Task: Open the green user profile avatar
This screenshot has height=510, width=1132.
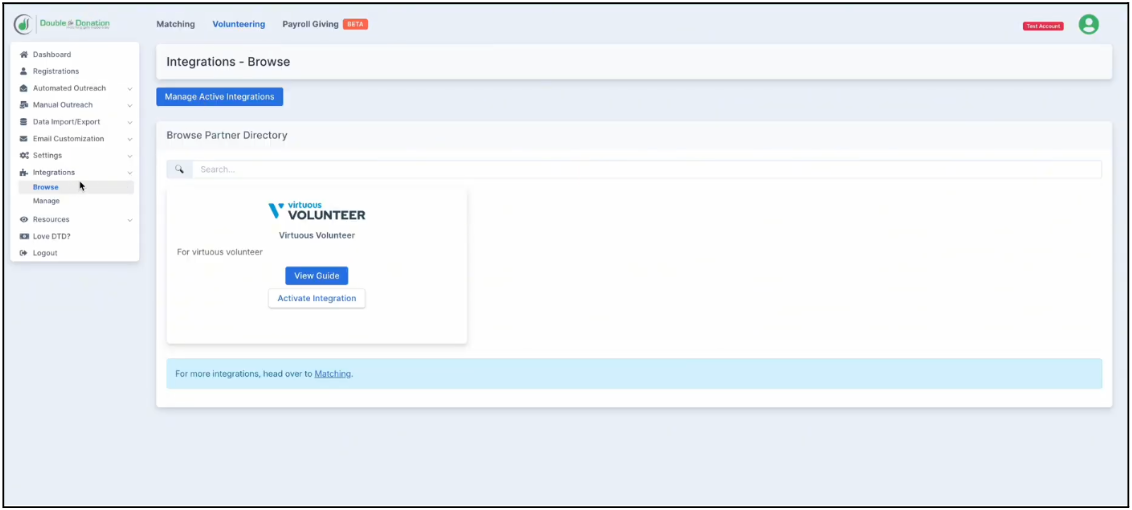Action: pos(1088,25)
